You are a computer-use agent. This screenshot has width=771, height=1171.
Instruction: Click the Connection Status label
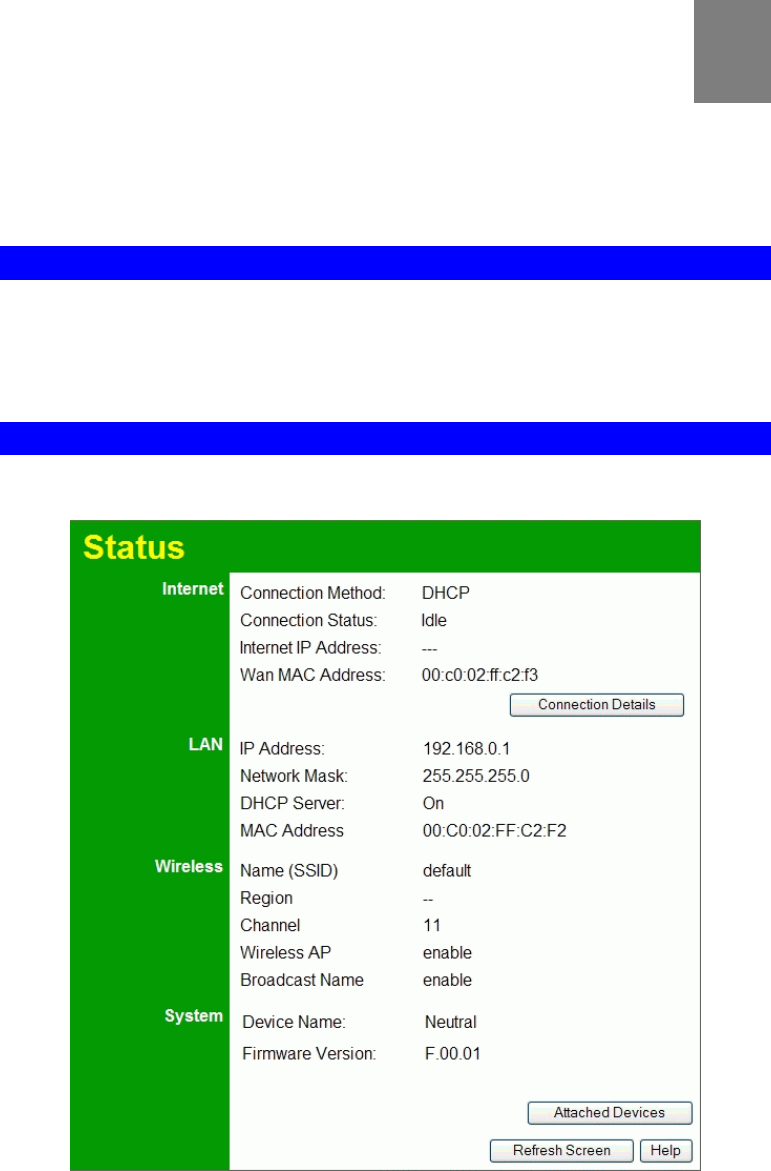(309, 621)
